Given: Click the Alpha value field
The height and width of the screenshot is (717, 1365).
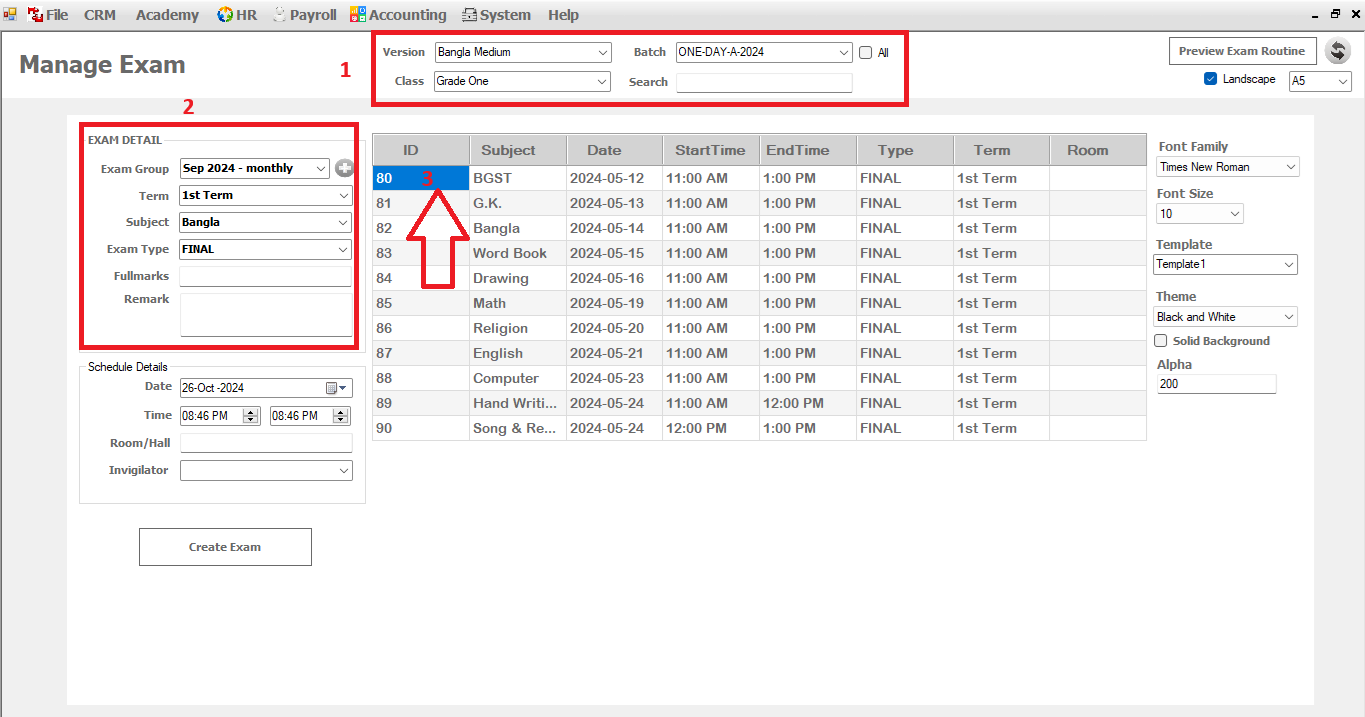Looking at the screenshot, I should point(1216,383).
